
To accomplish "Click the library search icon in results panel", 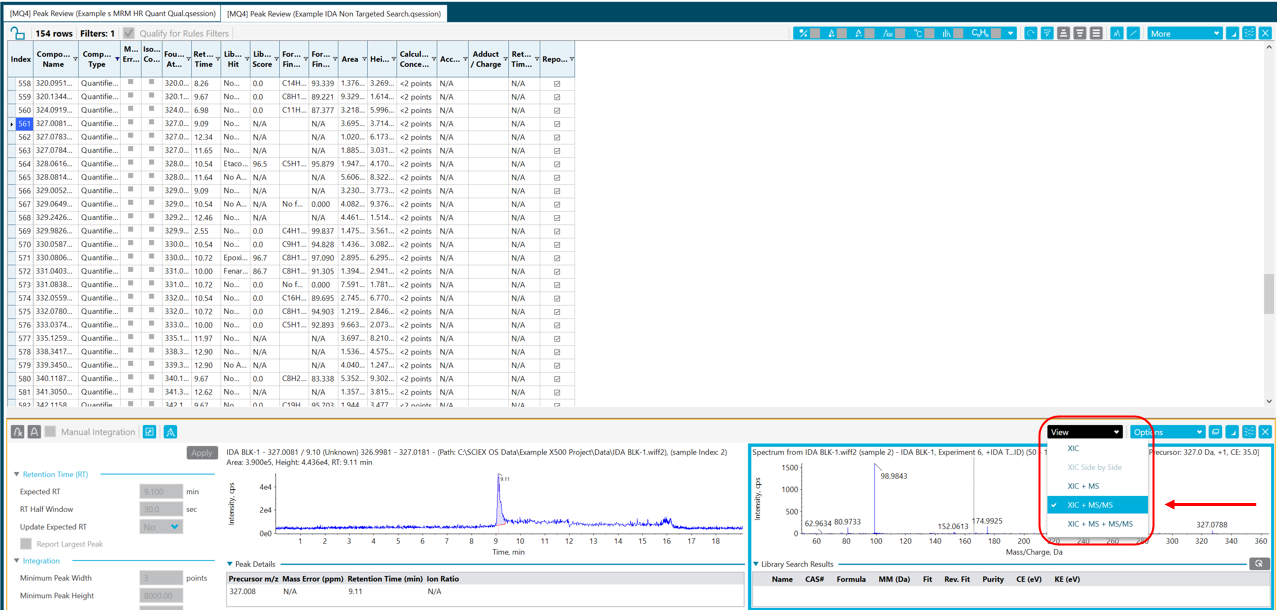I will (x=1259, y=564).
